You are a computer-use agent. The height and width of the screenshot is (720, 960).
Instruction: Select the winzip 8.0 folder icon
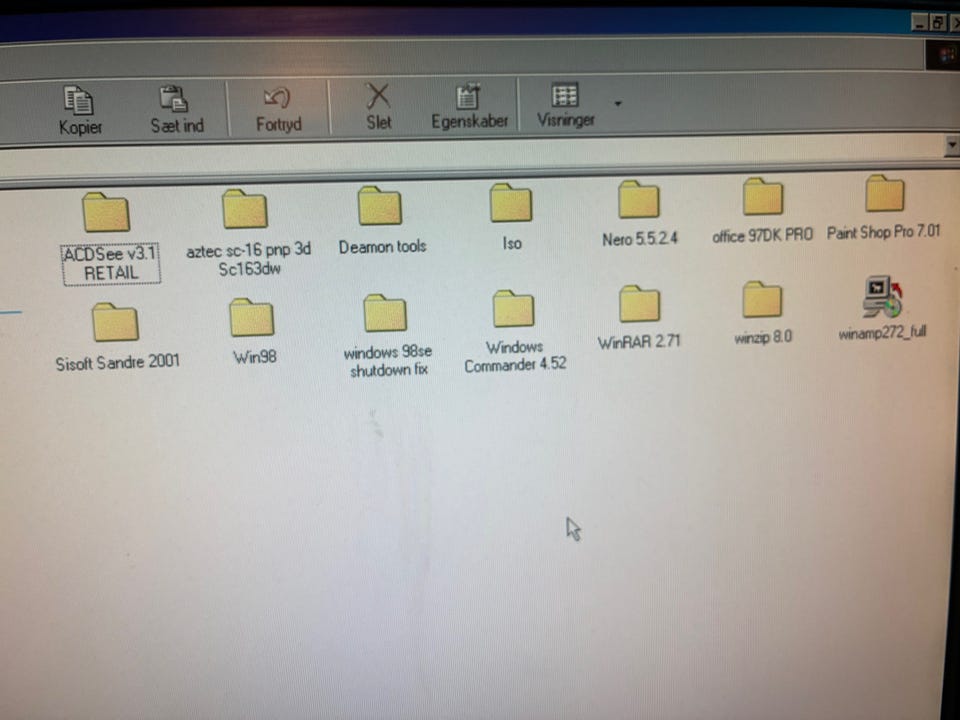click(762, 299)
